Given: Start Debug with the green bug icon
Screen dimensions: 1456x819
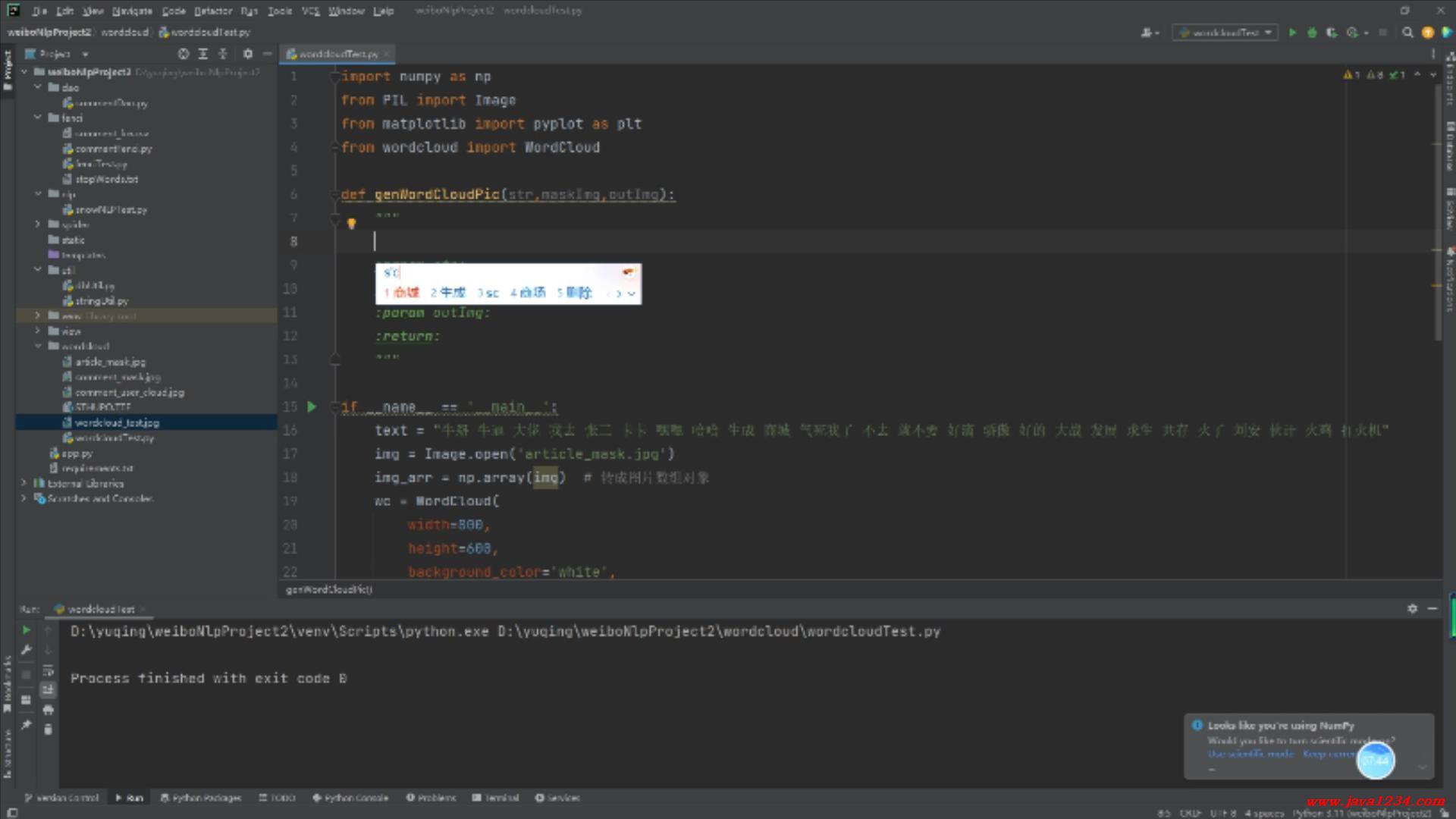Looking at the screenshot, I should click(1312, 33).
